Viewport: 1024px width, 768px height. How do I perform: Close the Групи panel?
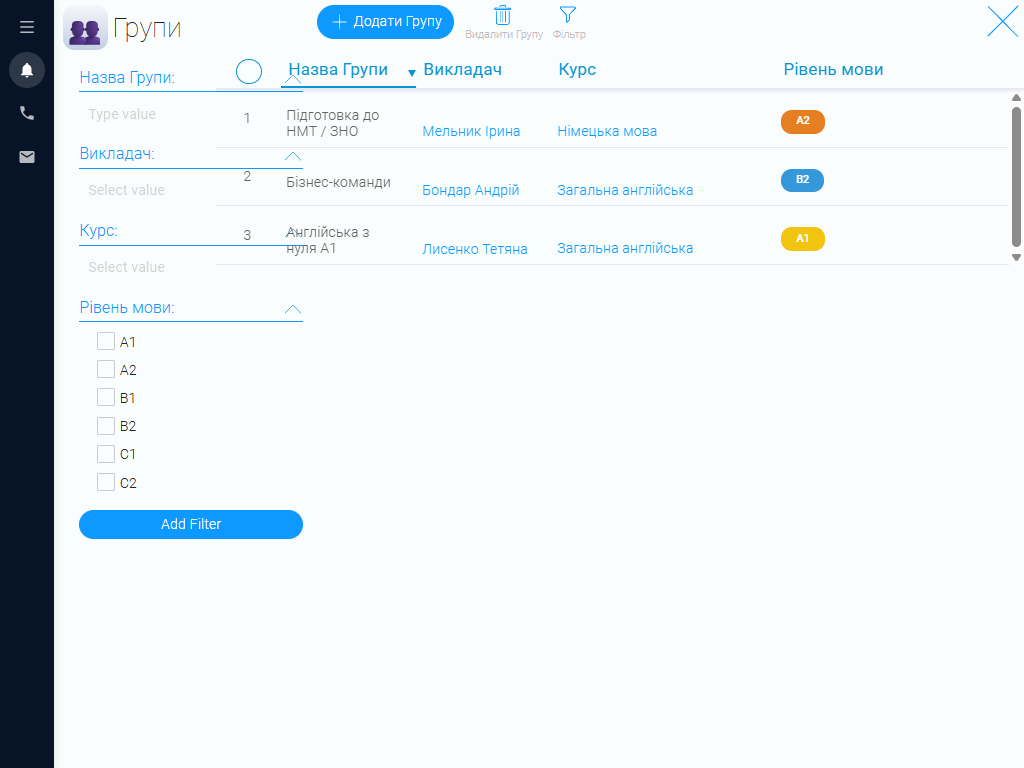1002,22
